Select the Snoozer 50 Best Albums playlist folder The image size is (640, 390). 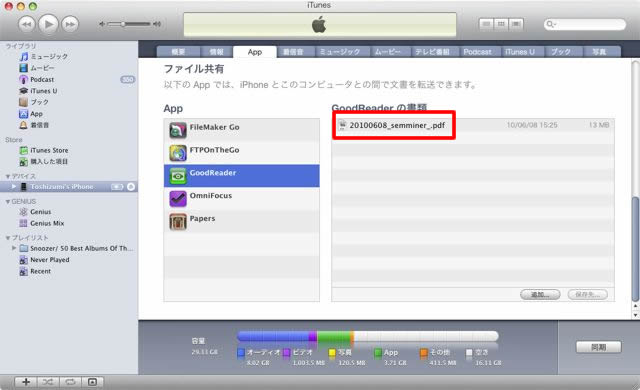[x=77, y=248]
